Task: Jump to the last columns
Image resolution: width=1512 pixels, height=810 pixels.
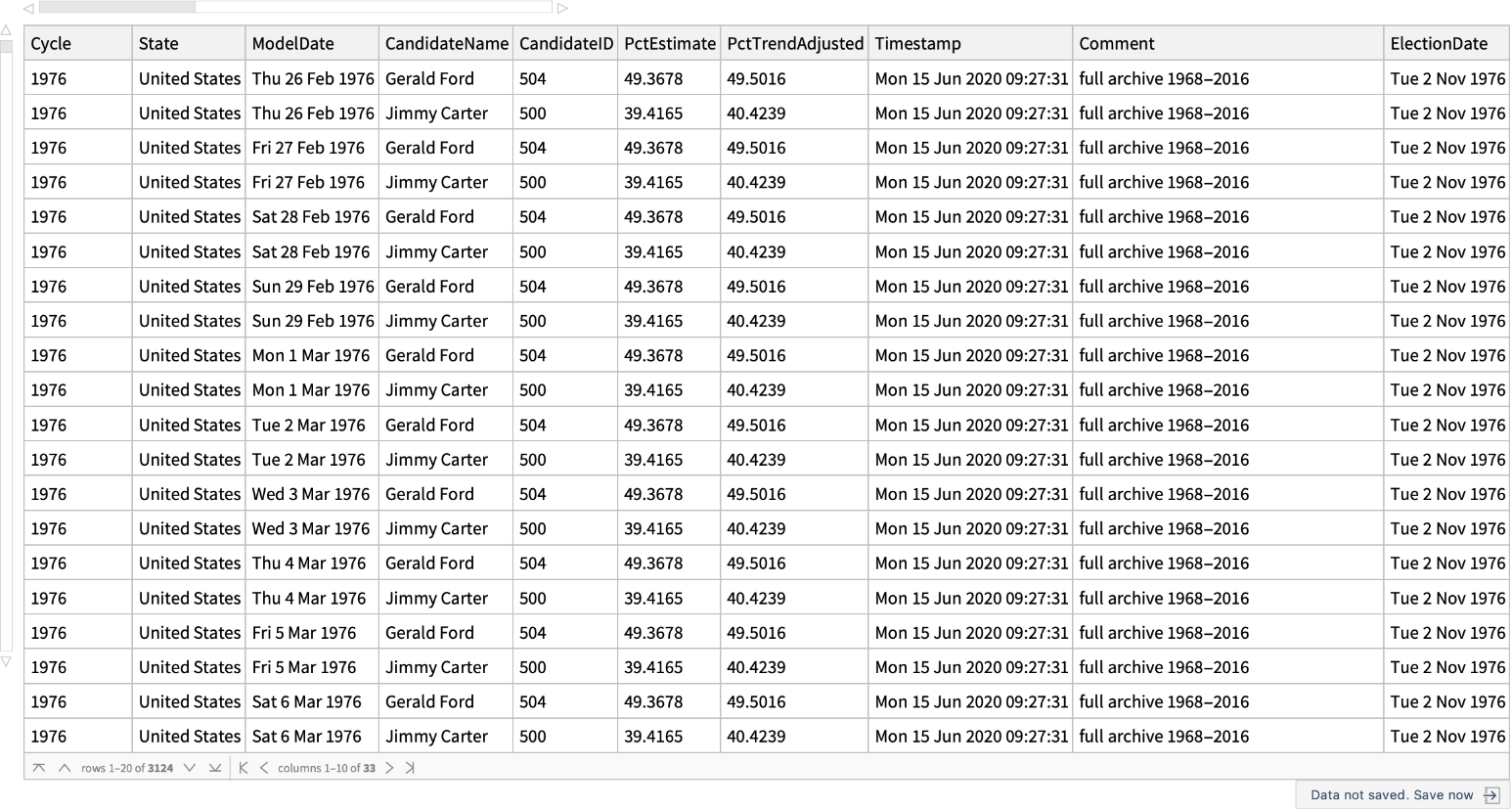Action: 410,768
